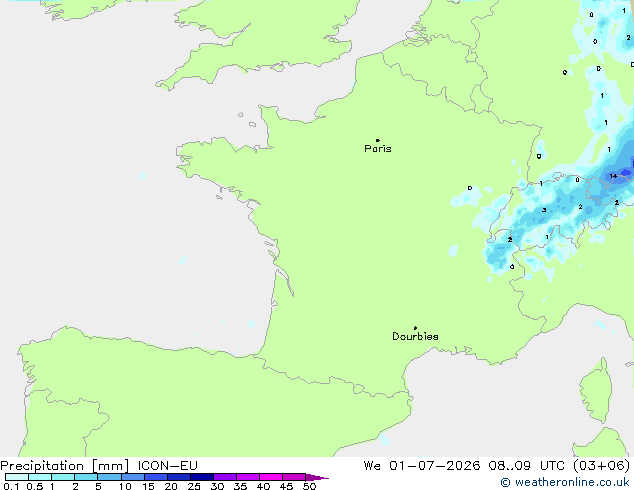The height and width of the screenshot is (490, 634).
Task: Select the 30–35 mm purple swatch
Action: tap(225, 477)
